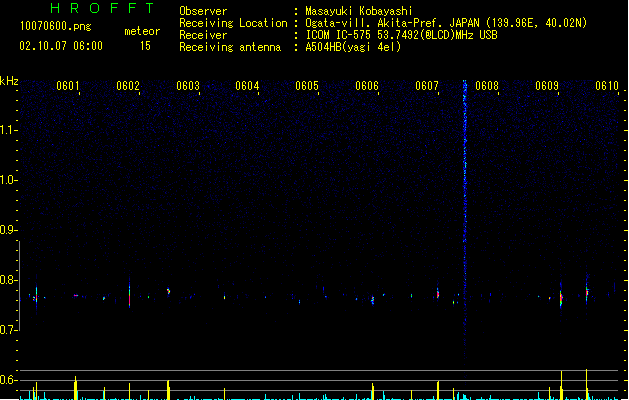Image resolution: width=629 pixels, height=400 pixels.
Task: Click the Receiving Location label
Action: coord(233,23)
